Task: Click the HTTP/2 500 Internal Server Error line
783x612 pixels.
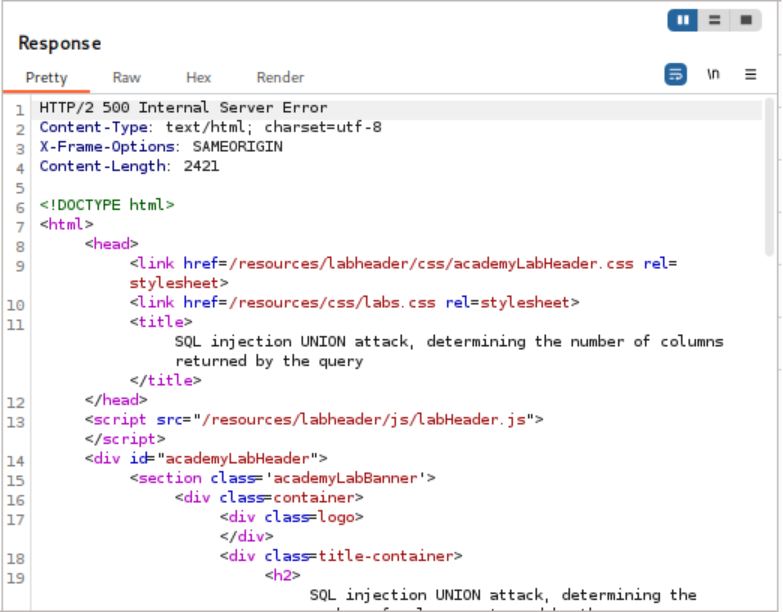Action: (x=183, y=108)
